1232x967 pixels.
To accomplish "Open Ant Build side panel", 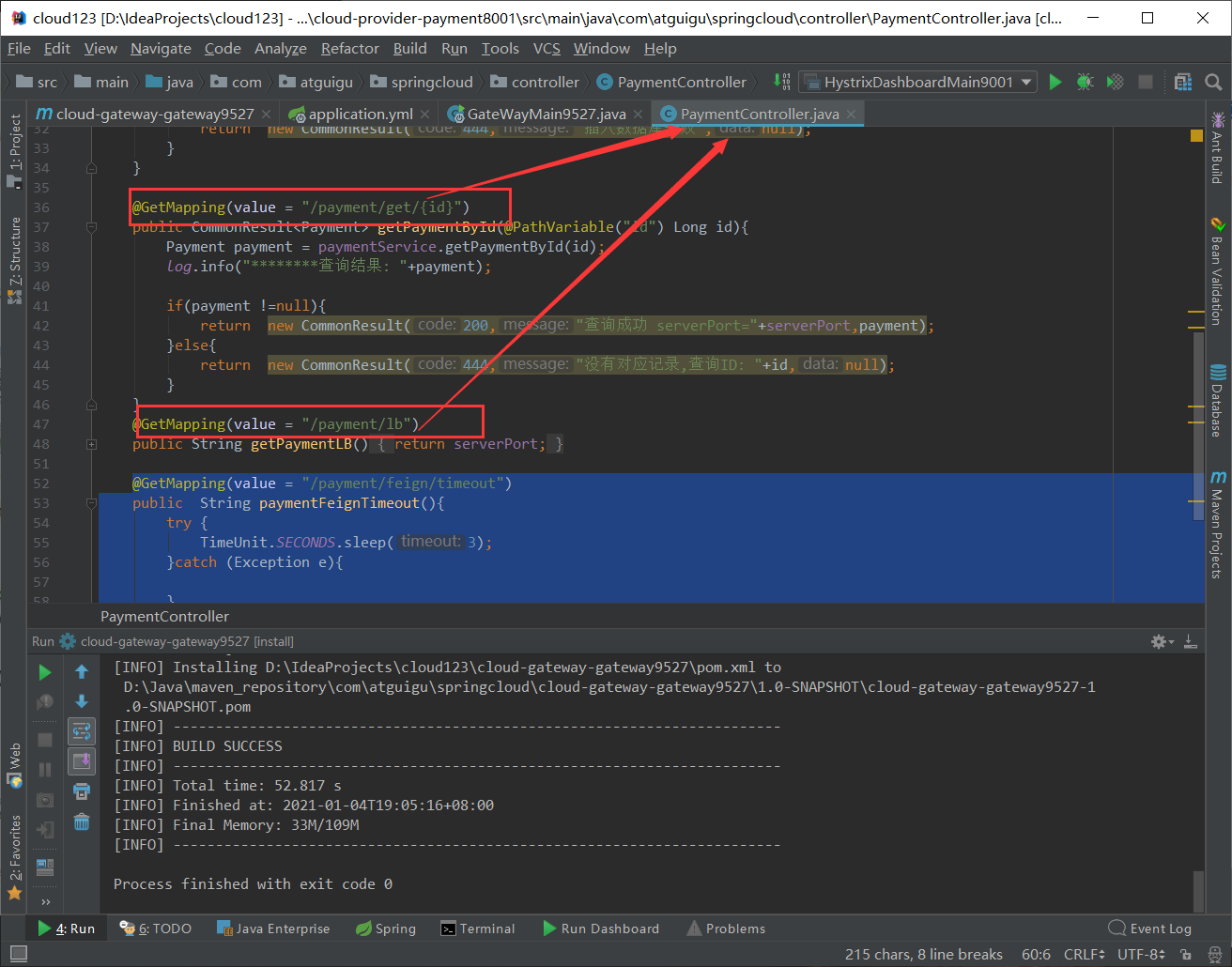I will click(x=1217, y=146).
